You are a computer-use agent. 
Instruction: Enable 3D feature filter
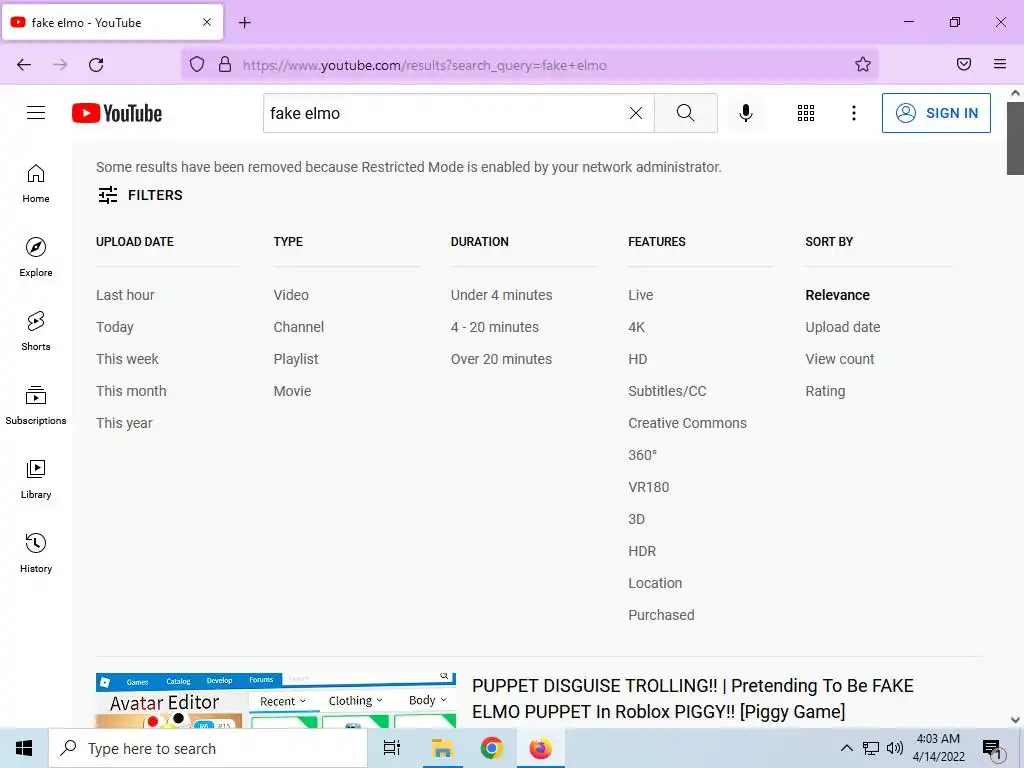637,519
